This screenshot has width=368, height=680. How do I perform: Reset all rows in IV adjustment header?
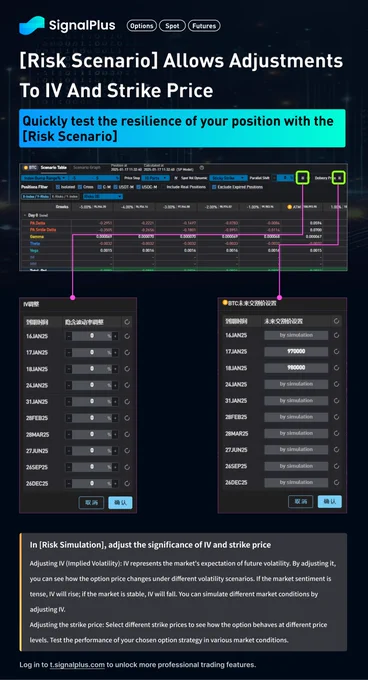(127, 322)
